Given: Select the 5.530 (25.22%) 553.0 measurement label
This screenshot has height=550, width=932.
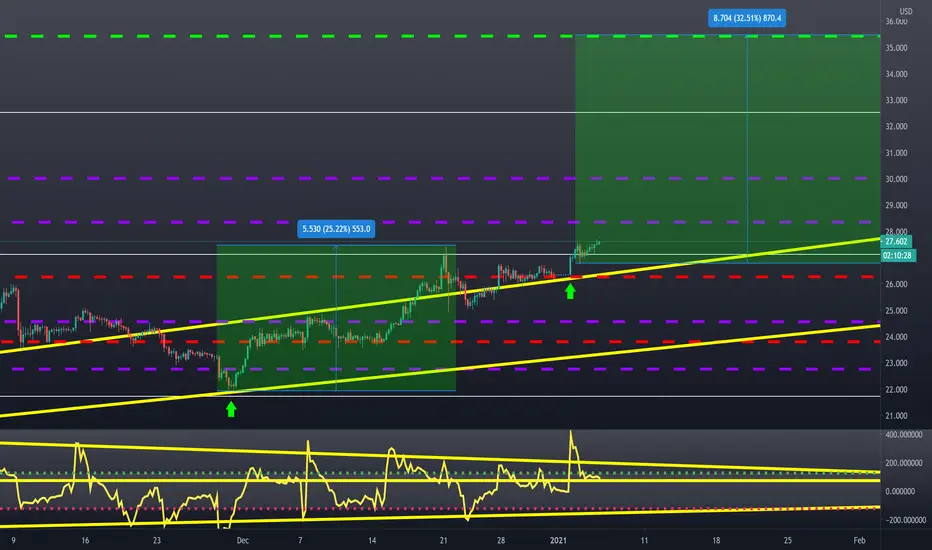Looking at the screenshot, I should tap(336, 229).
